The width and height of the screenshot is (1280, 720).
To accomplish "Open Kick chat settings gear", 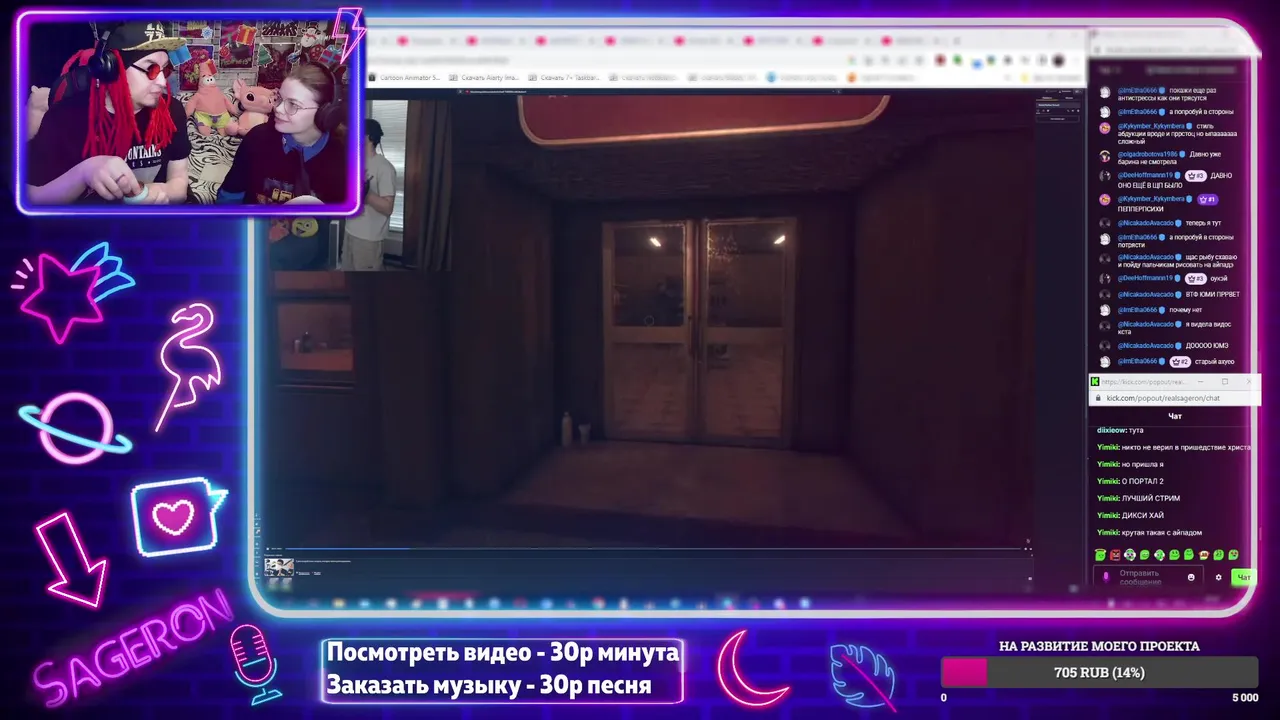I will (1218, 577).
